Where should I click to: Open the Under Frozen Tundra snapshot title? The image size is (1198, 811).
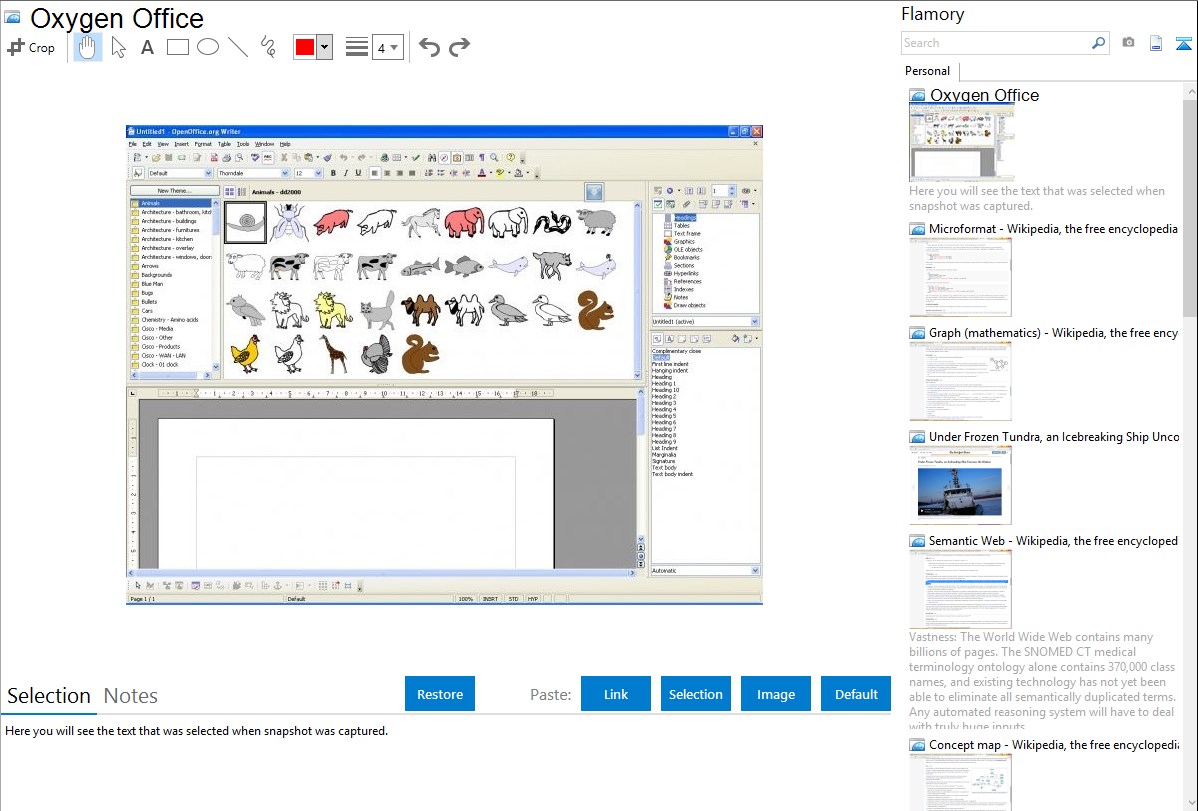[x=1054, y=437]
